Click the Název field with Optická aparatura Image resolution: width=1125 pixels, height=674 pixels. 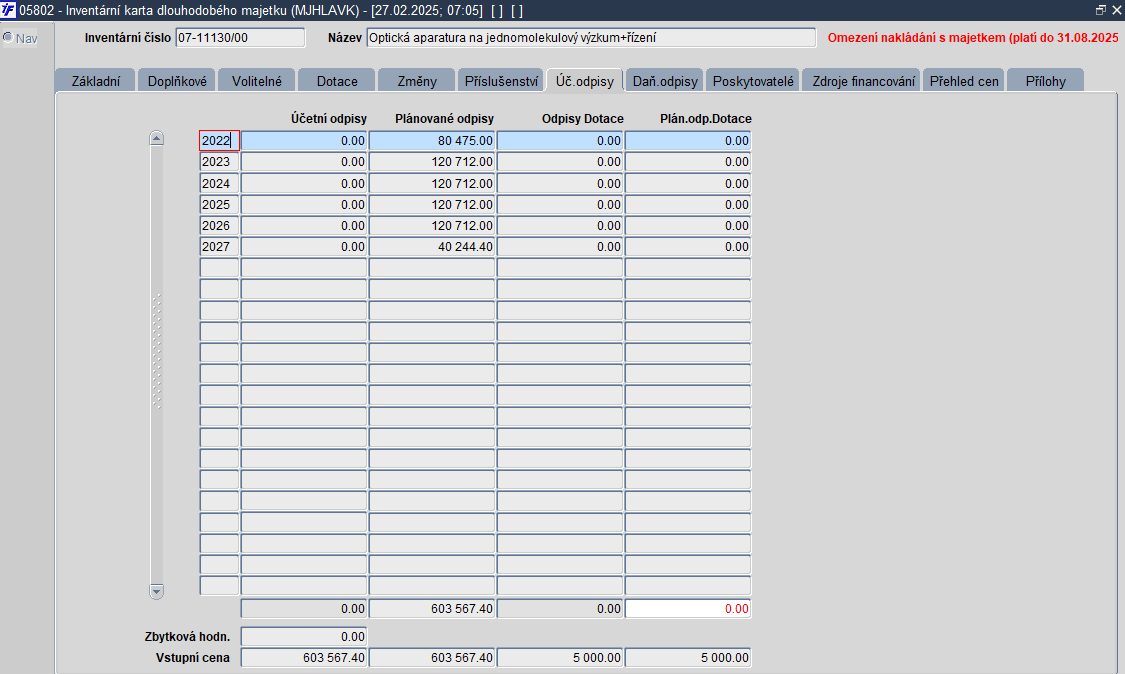tap(591, 37)
